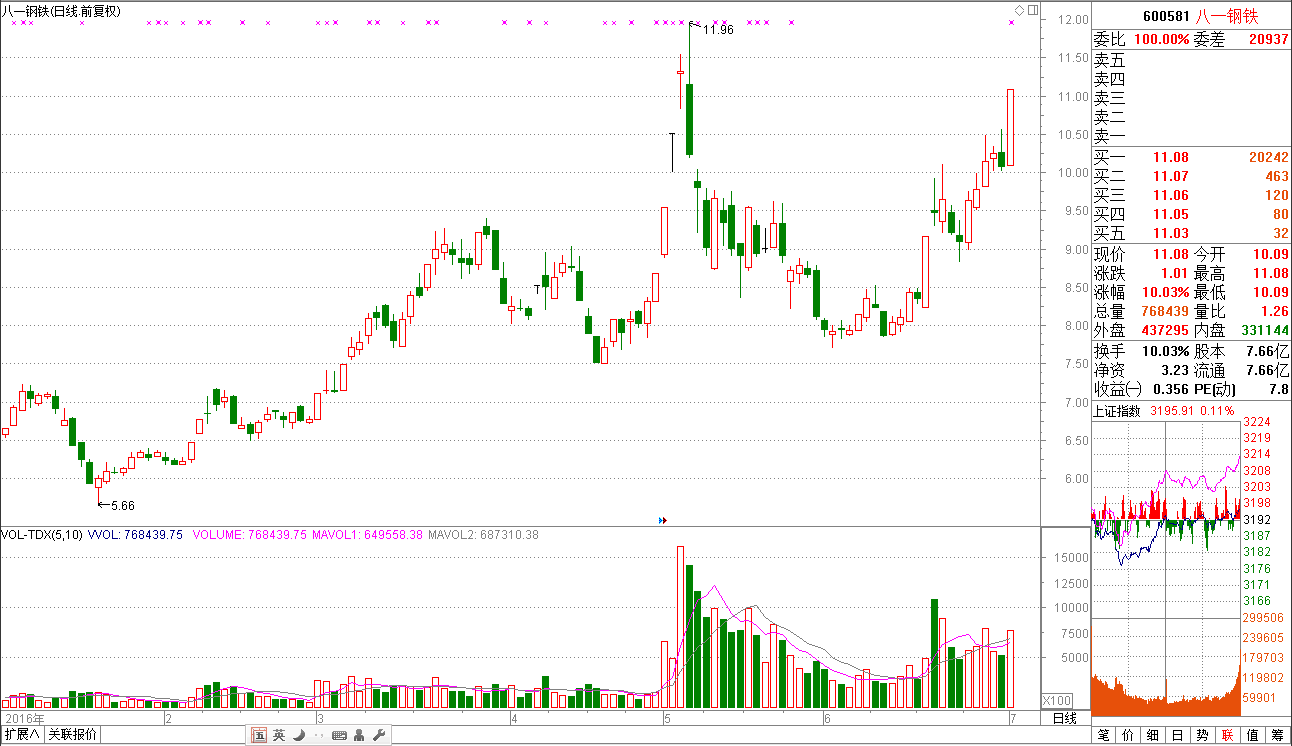This screenshot has width=1292, height=746.
Task: Click the 委比 100.00% value
Action: [1161, 39]
